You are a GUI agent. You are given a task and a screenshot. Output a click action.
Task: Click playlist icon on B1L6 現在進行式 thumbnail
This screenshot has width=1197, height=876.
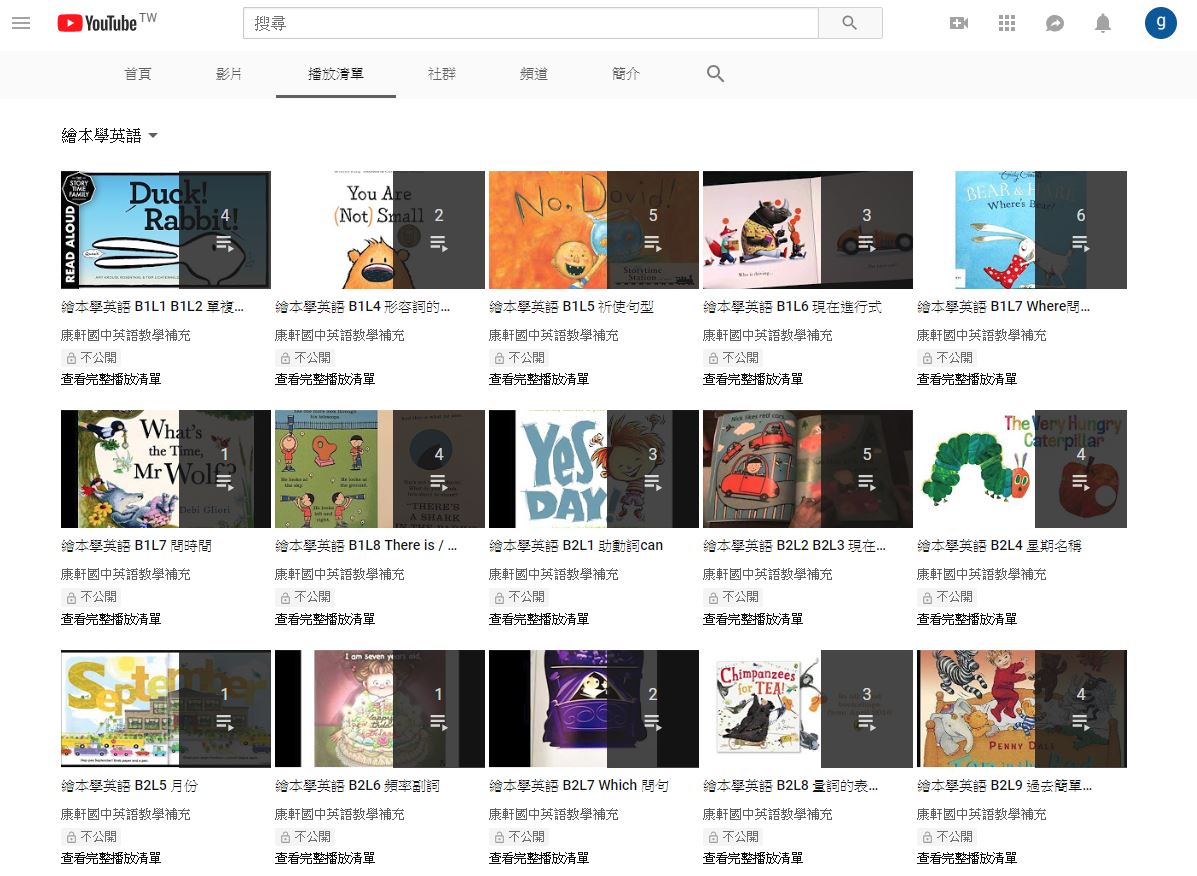pos(866,243)
